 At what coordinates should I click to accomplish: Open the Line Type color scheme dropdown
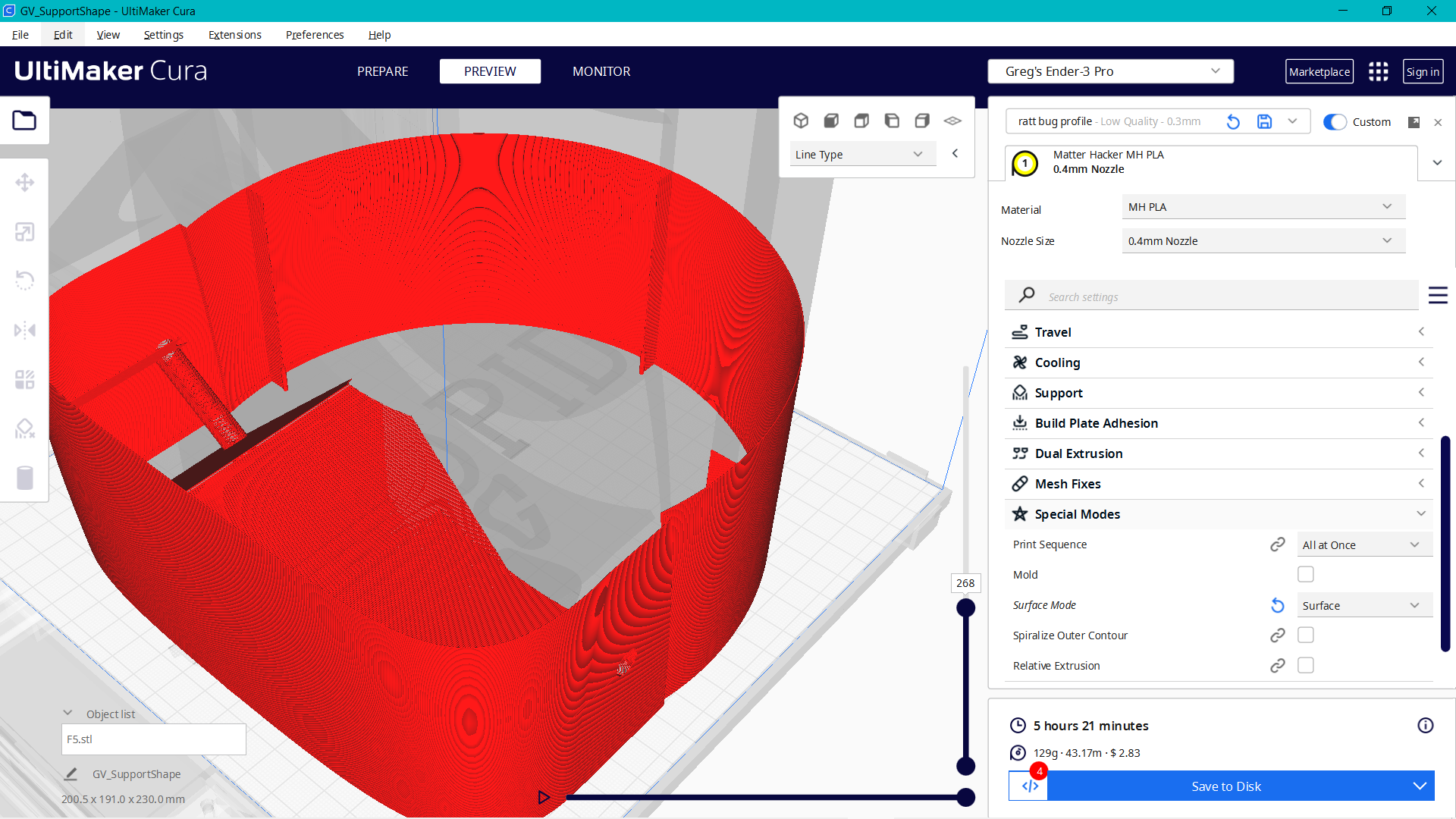pos(862,154)
